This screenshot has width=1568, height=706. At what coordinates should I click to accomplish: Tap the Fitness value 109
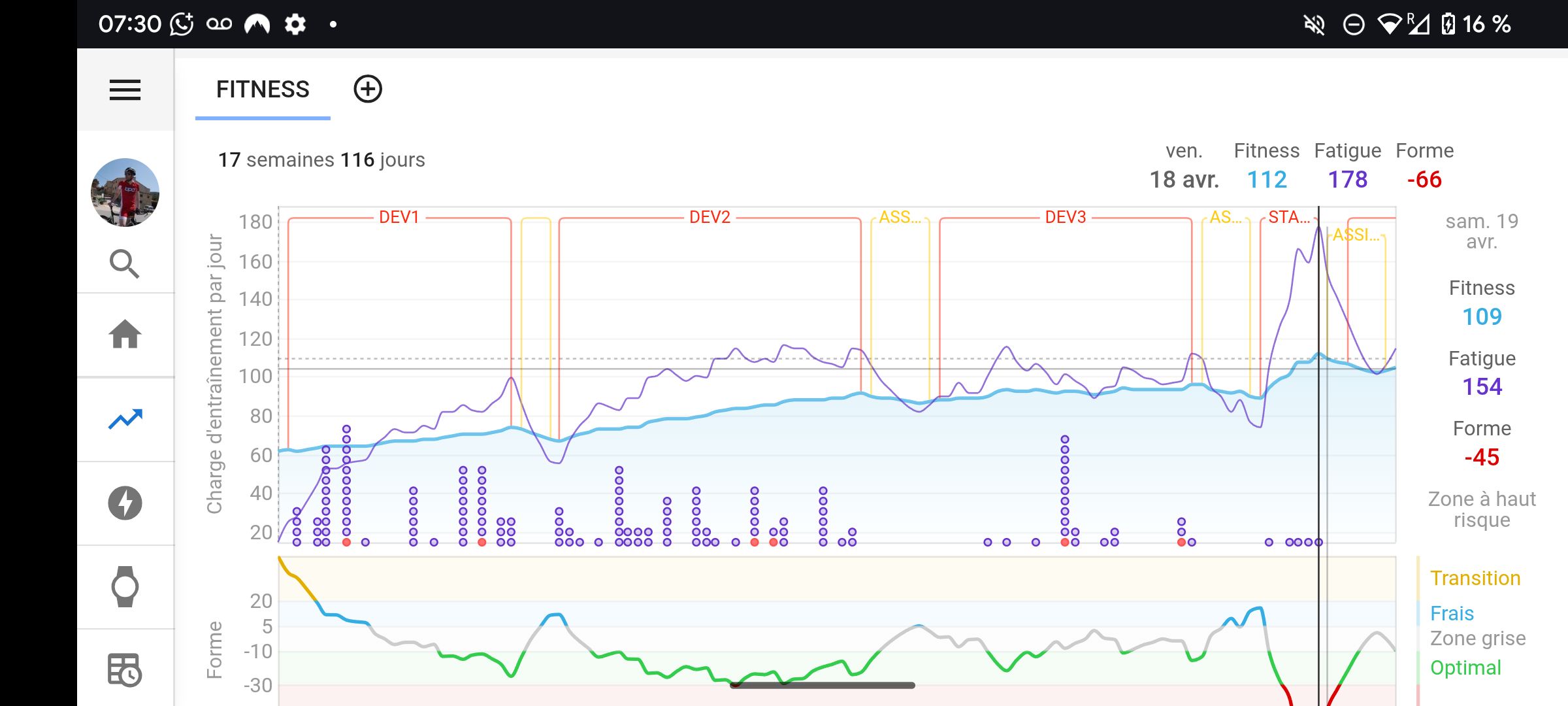tap(1482, 317)
